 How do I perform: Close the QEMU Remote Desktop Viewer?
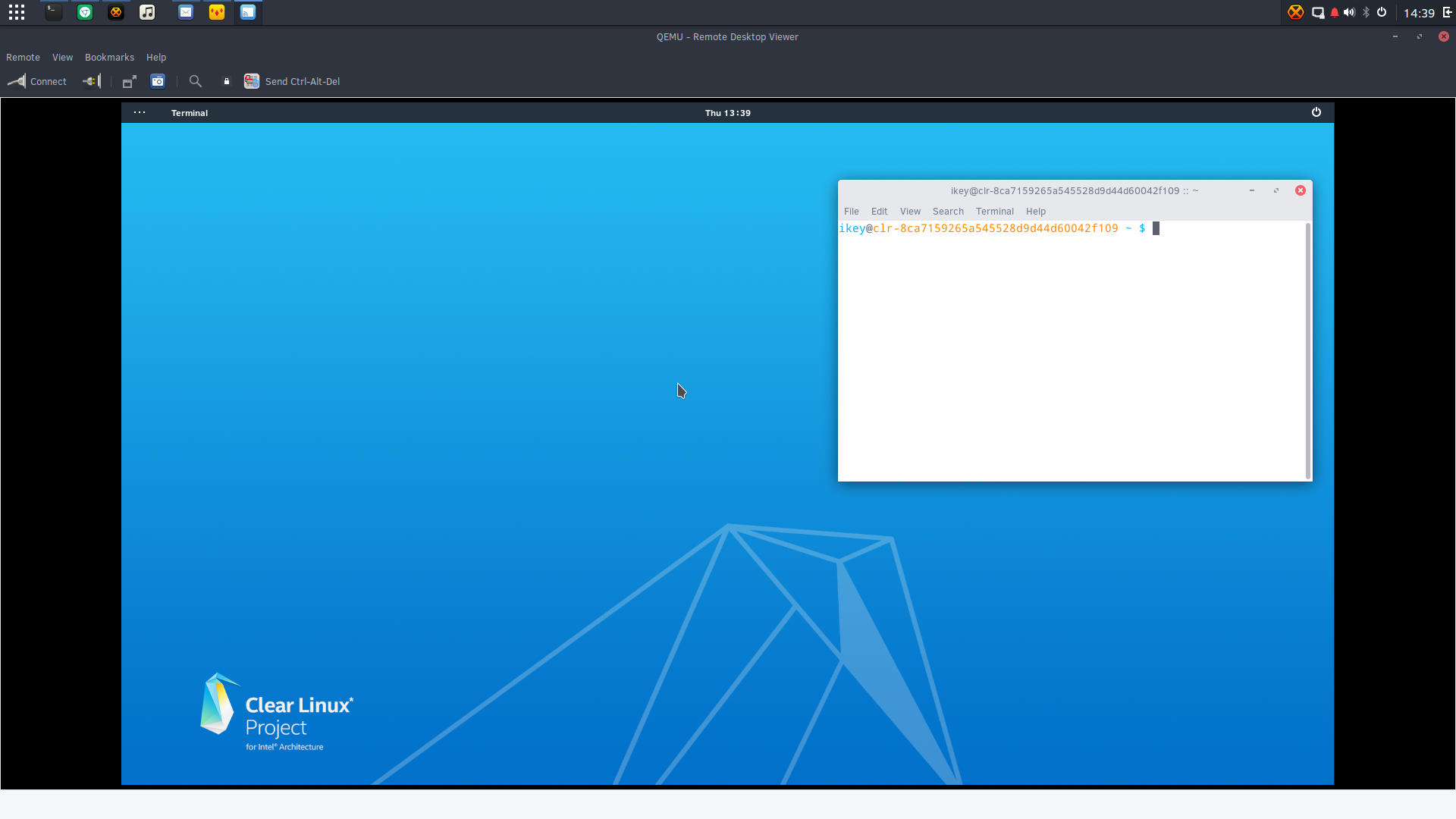1444,36
